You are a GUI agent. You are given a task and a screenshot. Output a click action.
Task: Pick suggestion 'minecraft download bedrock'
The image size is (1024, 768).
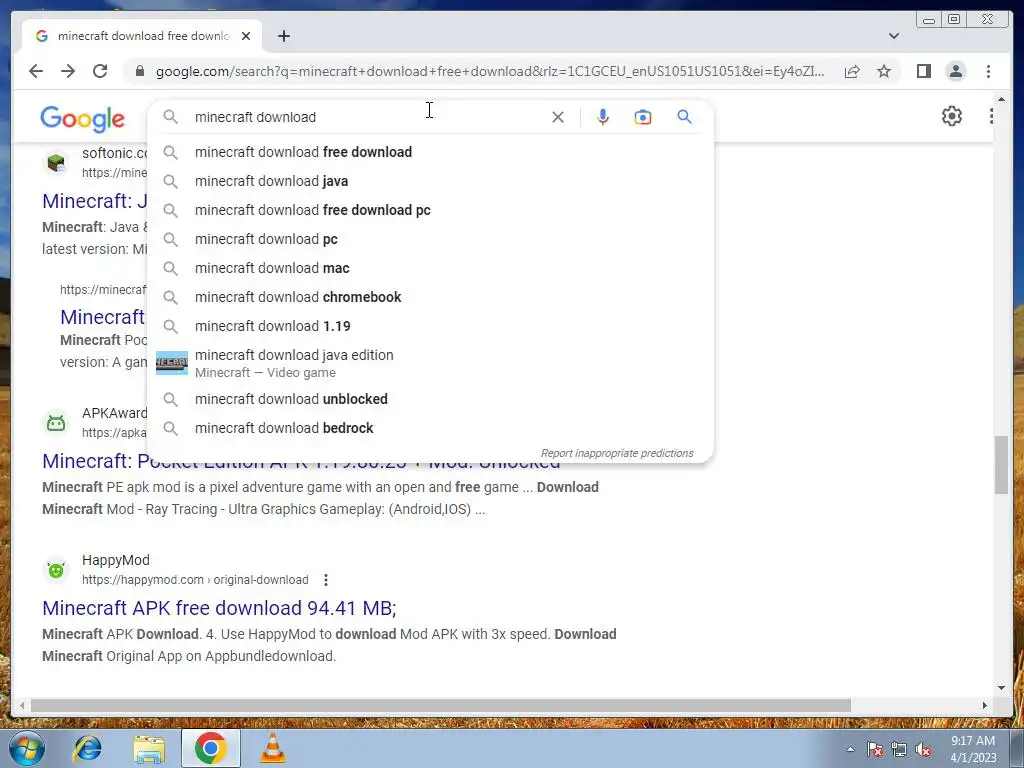pos(430,428)
